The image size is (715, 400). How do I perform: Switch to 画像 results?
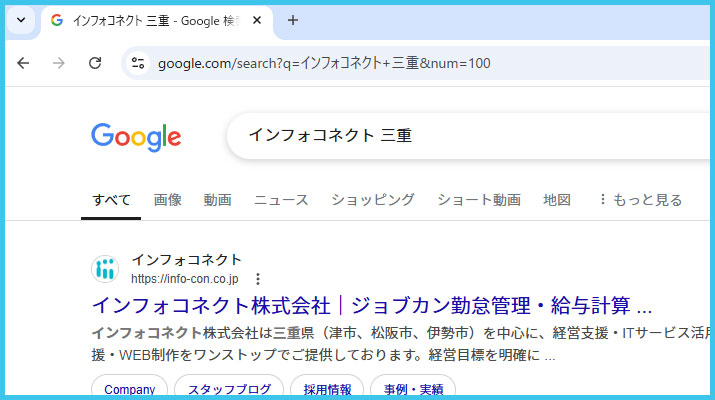point(167,200)
